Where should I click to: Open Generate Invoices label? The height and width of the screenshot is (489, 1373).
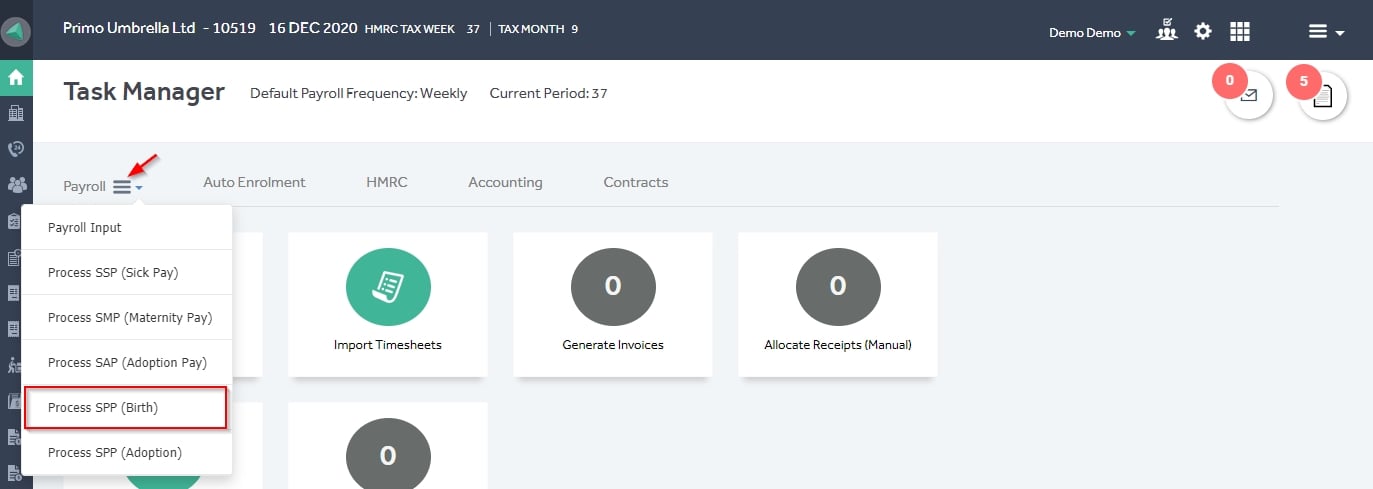tap(613, 345)
